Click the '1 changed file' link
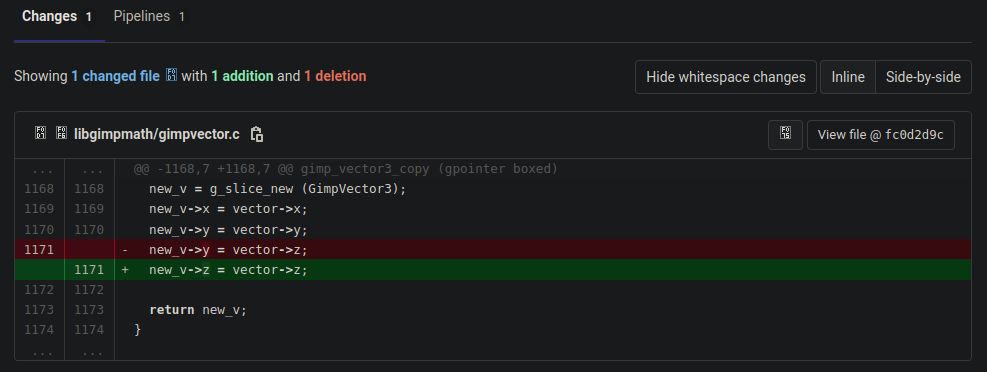This screenshot has height=372, width=987. tap(115, 76)
